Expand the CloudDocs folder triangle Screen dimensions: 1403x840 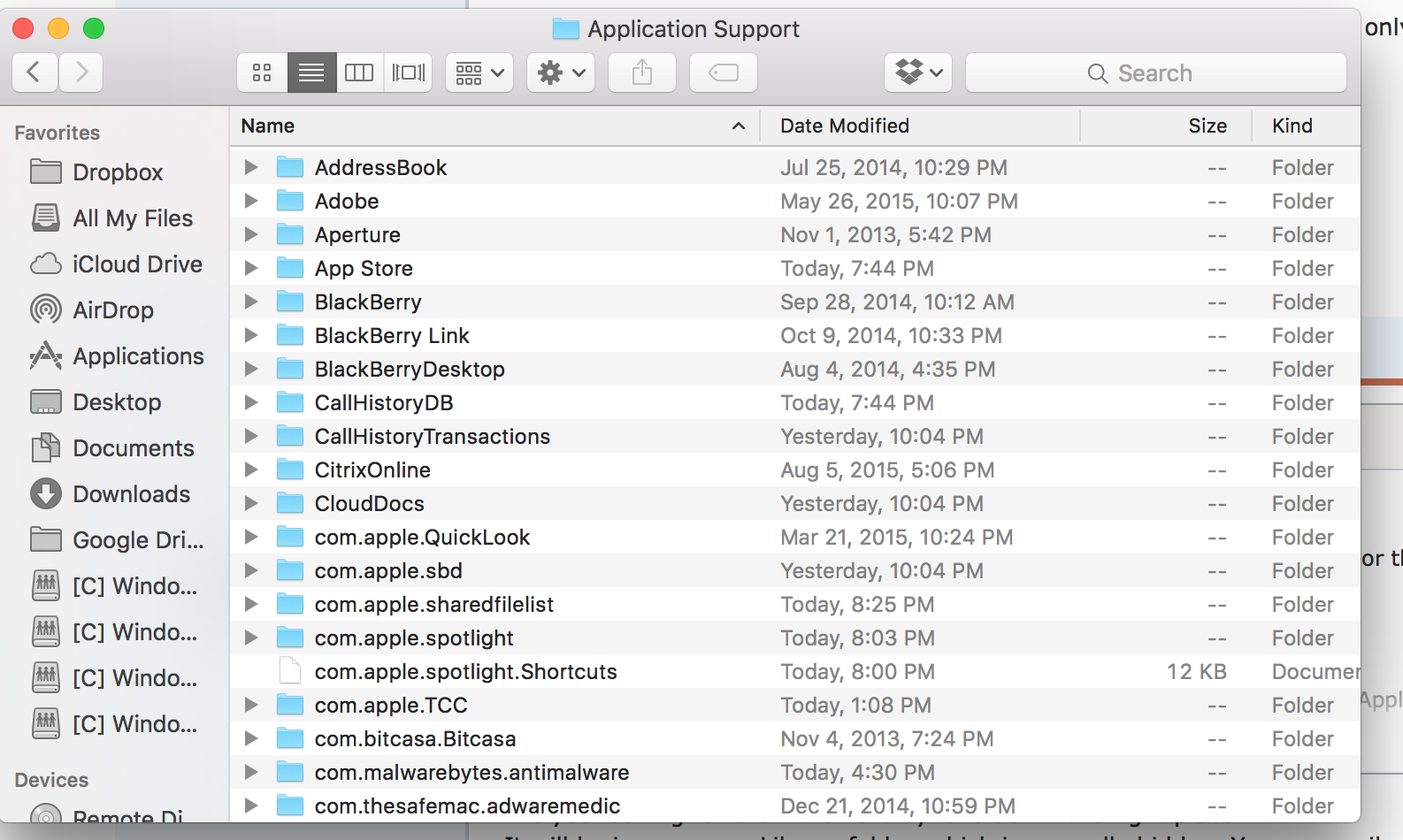click(251, 503)
